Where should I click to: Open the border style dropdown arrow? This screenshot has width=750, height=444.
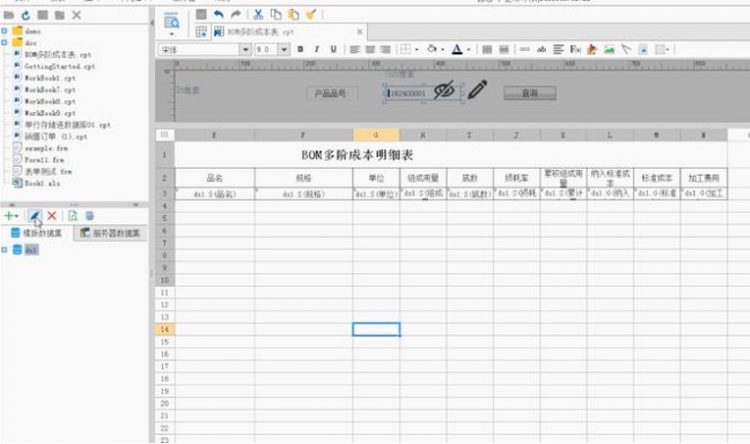click(417, 50)
